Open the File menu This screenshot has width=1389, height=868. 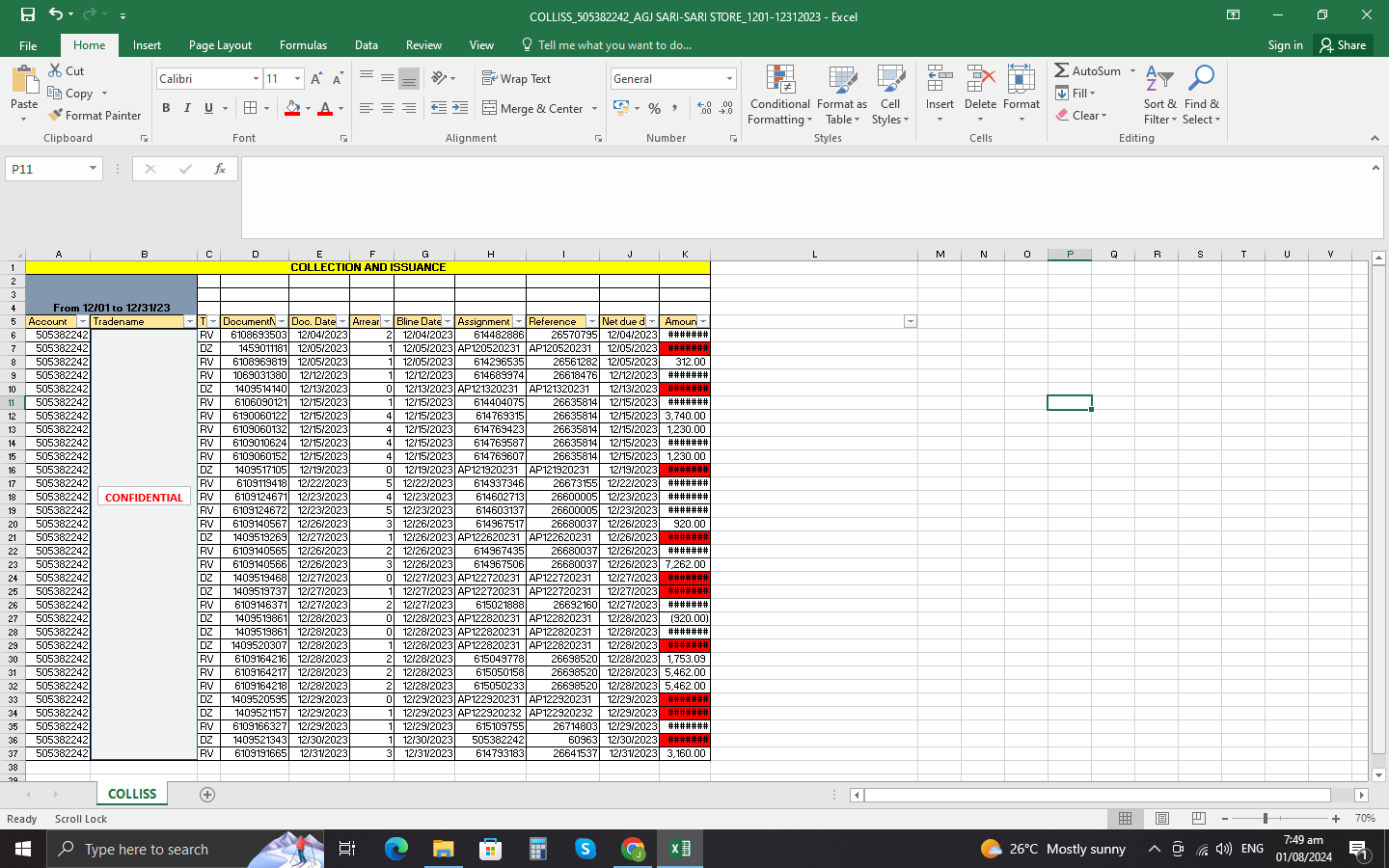click(x=28, y=45)
